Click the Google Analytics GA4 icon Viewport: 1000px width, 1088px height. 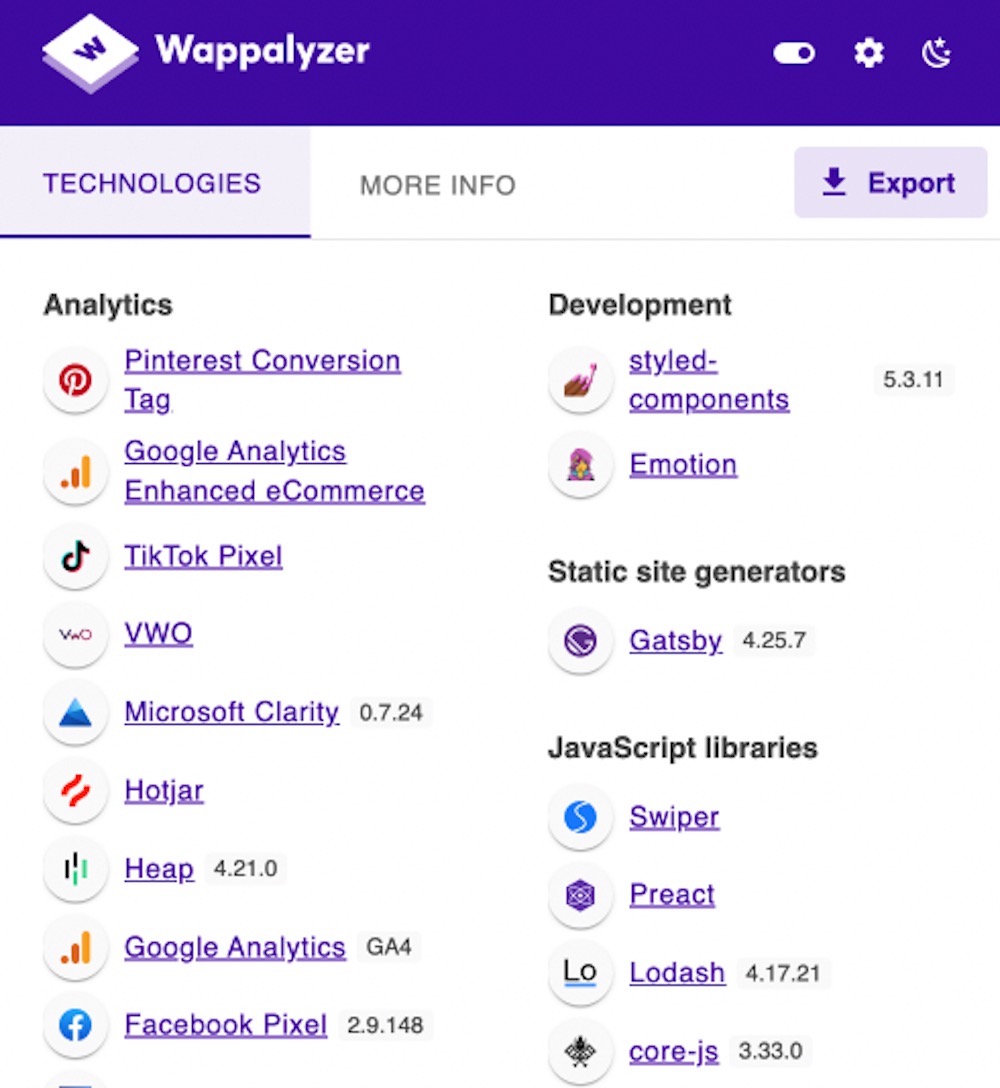tap(76, 947)
